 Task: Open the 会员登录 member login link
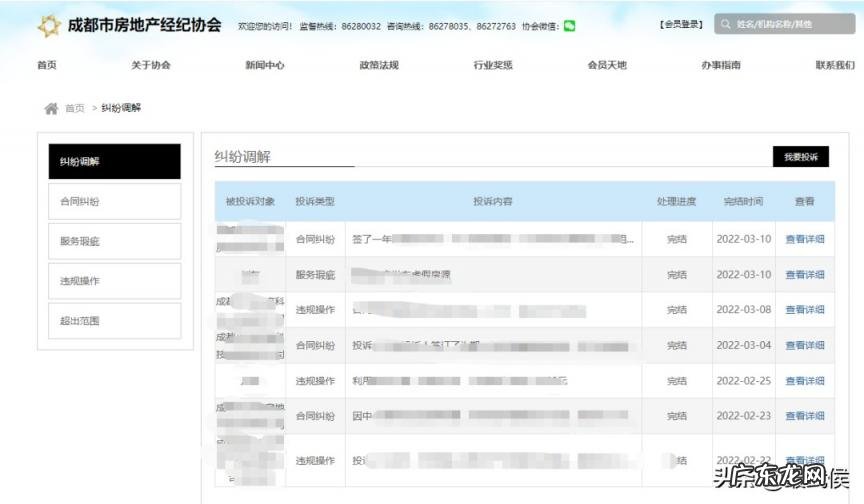pyautogui.click(x=682, y=24)
